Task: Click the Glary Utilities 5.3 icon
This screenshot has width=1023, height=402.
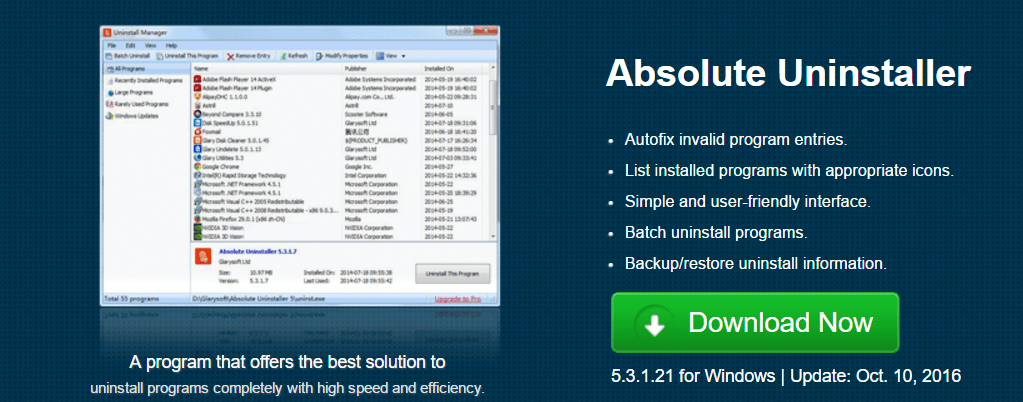Action: [x=197, y=157]
